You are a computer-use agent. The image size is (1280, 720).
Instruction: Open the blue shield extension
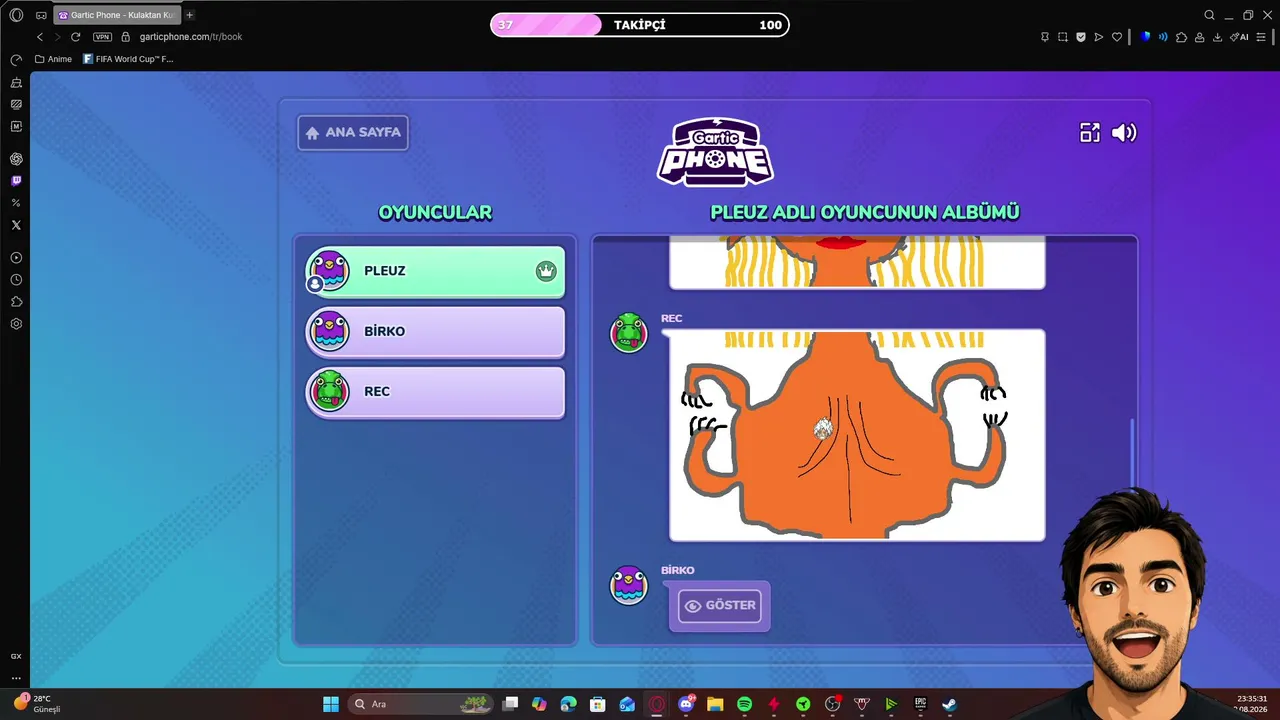coord(1145,37)
